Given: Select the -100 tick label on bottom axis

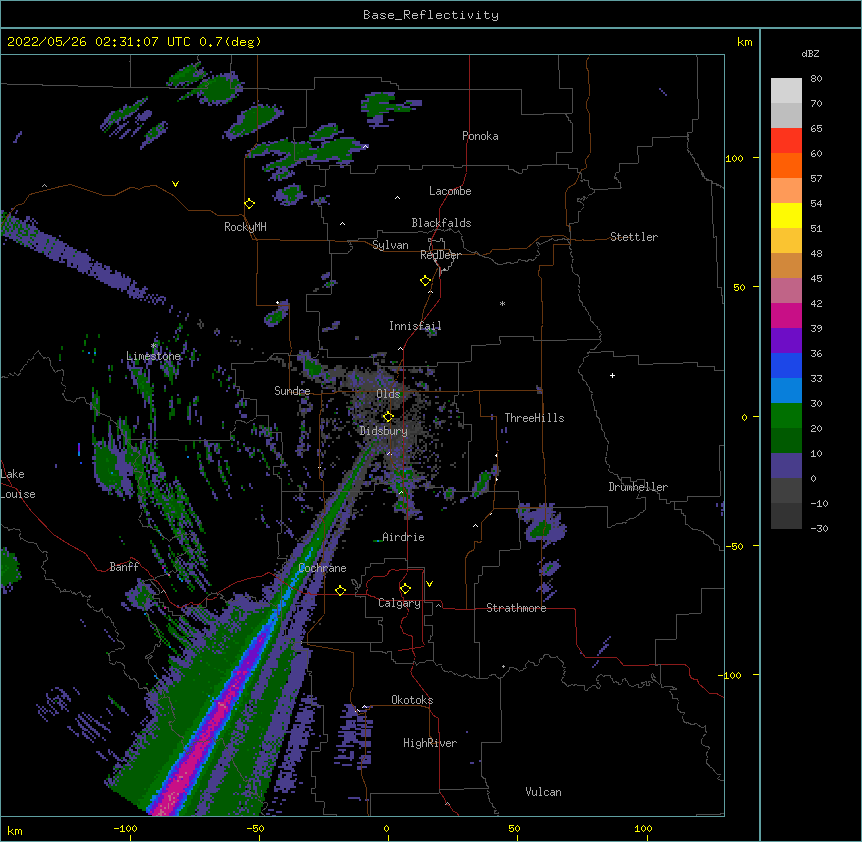Looking at the screenshot, I should click(x=125, y=828).
